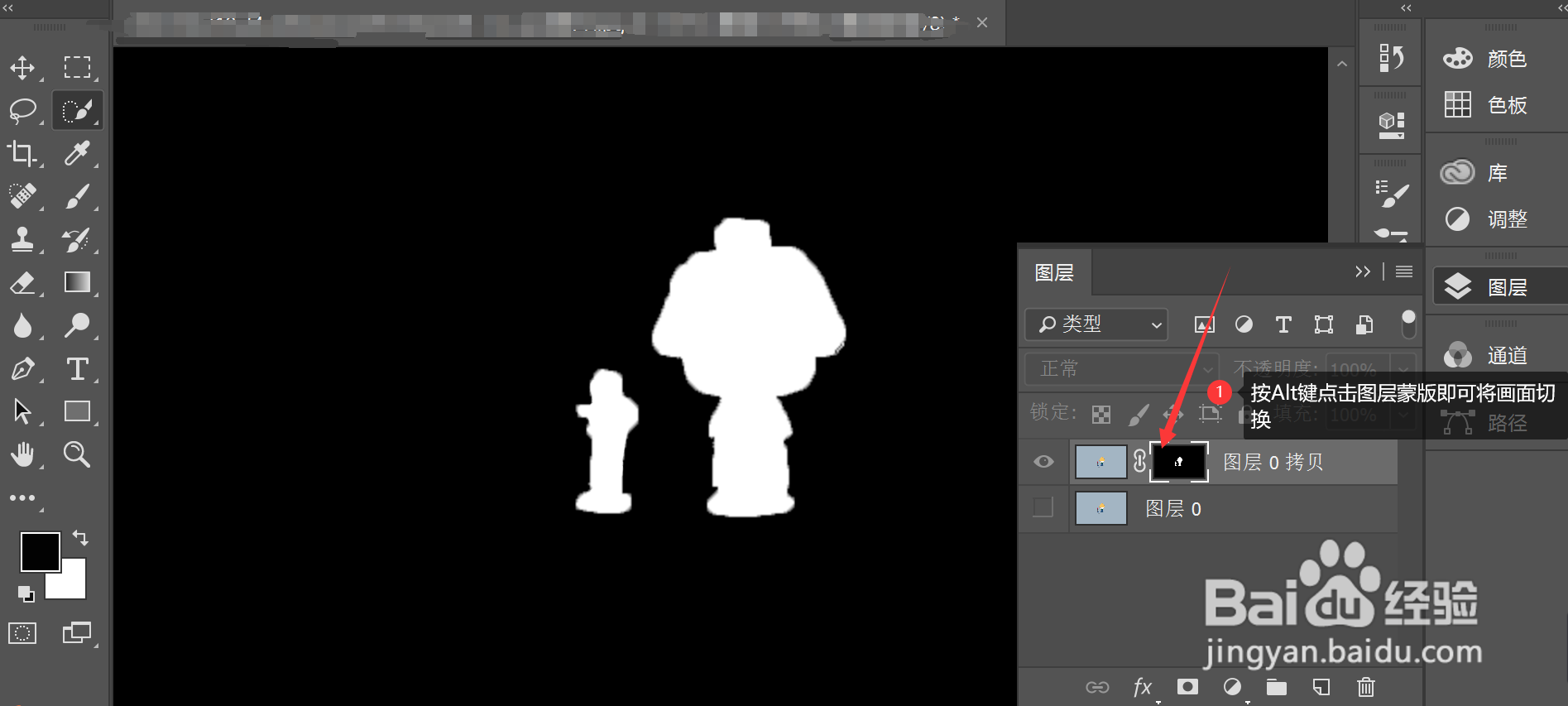Screen dimensions: 1568x706
Task: Filter layers by type layers
Action: click(1283, 324)
